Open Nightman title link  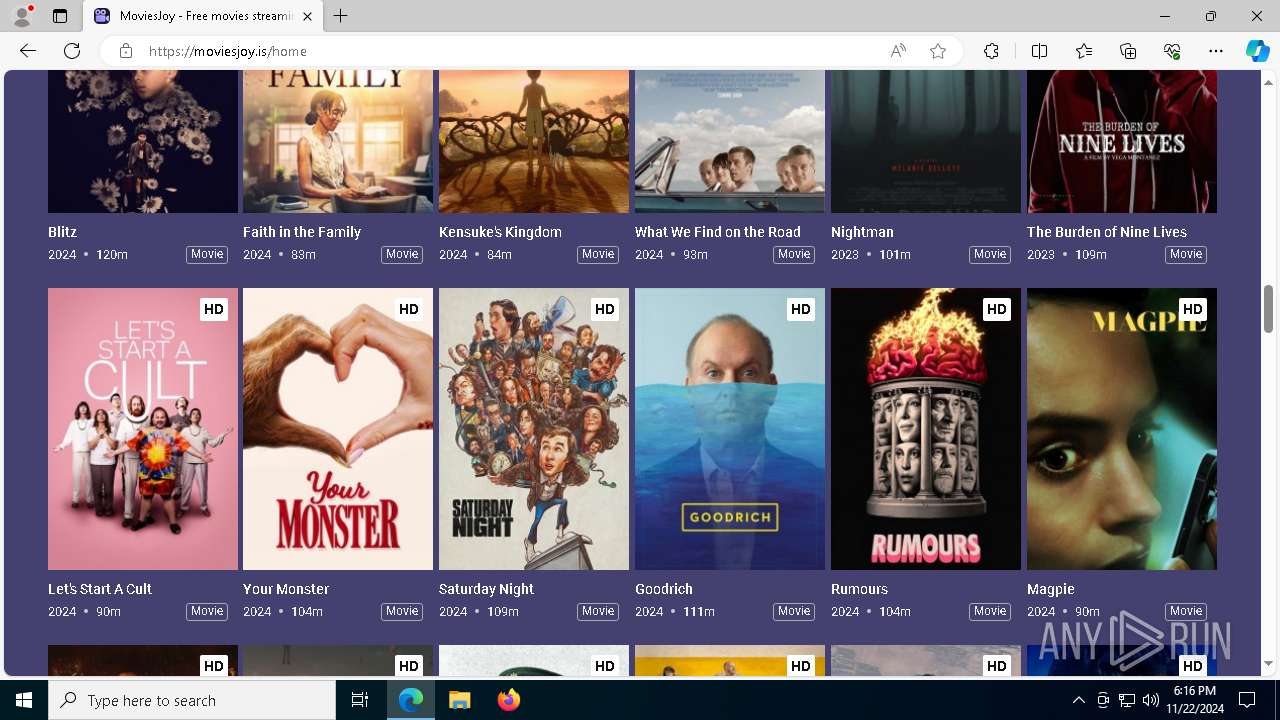pyautogui.click(x=862, y=232)
